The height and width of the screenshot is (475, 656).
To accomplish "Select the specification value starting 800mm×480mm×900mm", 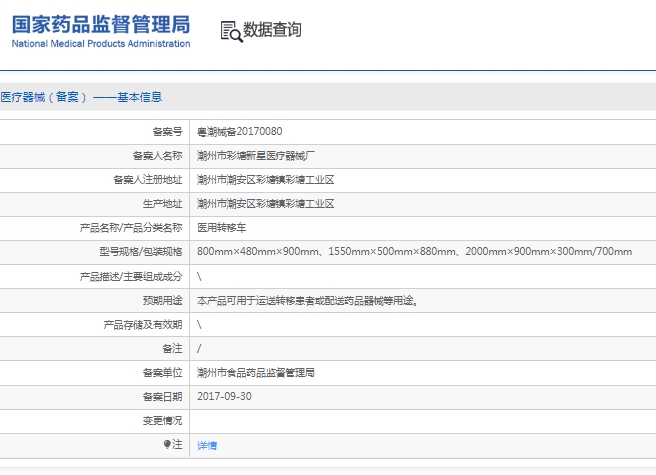I will [x=414, y=252].
